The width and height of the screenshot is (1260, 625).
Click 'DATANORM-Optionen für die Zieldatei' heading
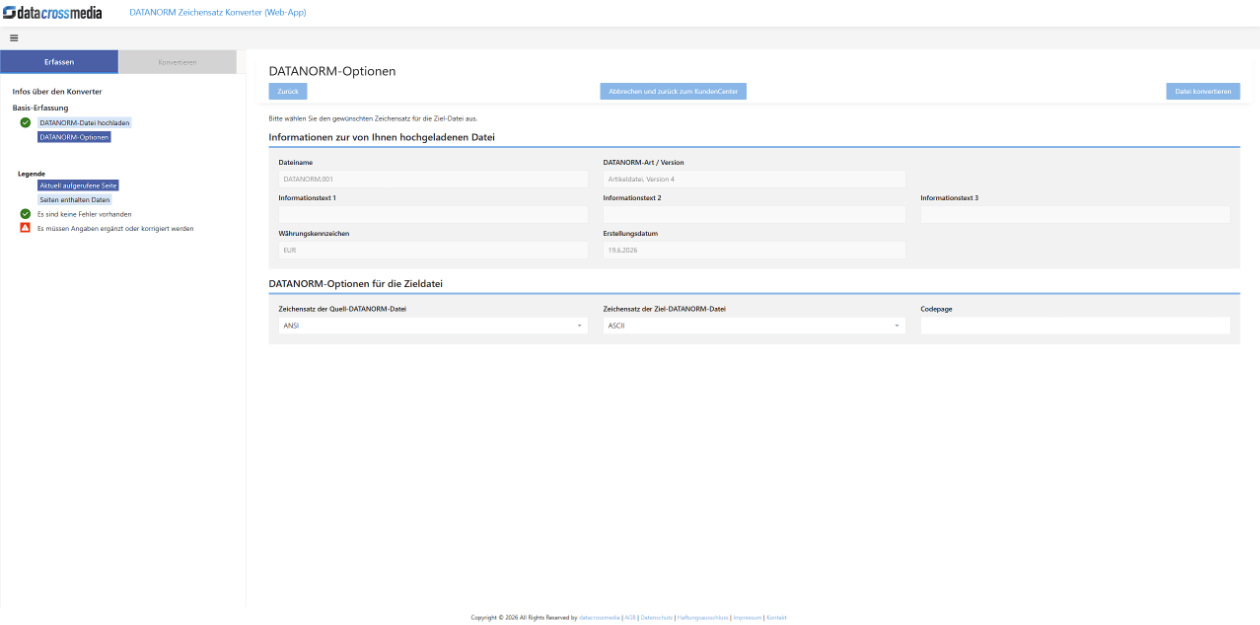tap(356, 284)
